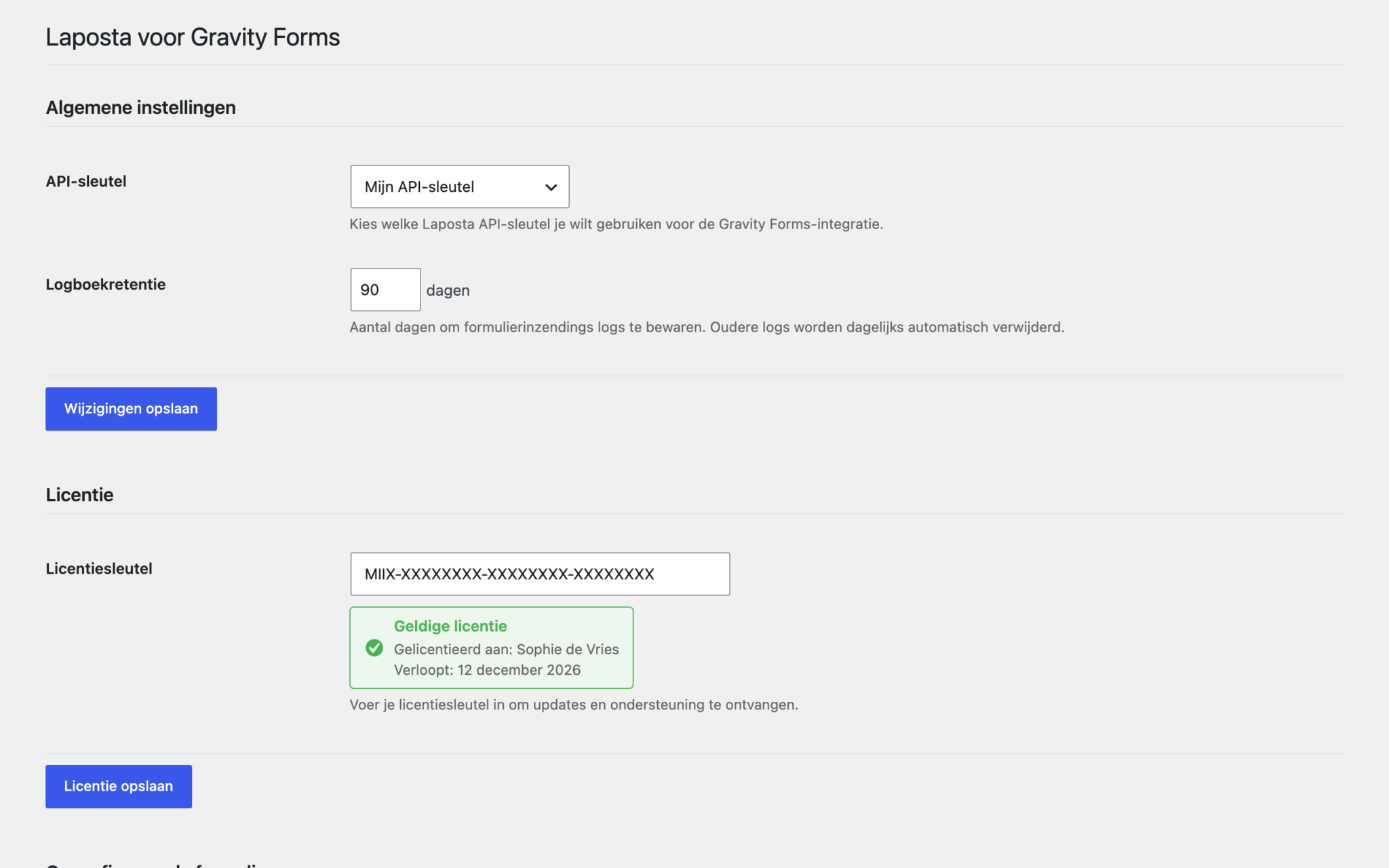Click the green valid license checkmark icon
The width and height of the screenshot is (1389, 868).
tap(374, 648)
